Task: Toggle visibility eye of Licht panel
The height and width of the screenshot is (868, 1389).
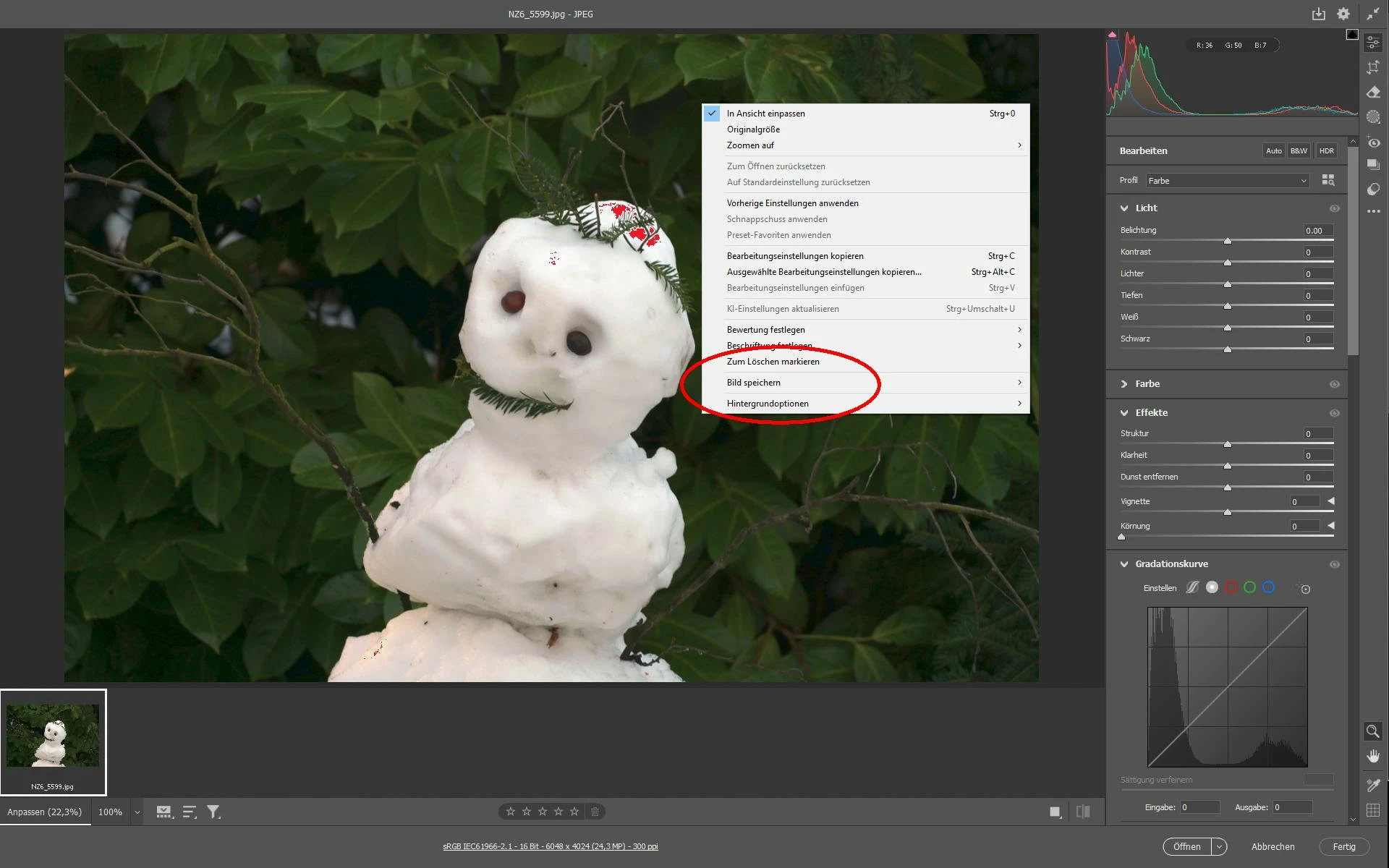Action: tap(1335, 208)
